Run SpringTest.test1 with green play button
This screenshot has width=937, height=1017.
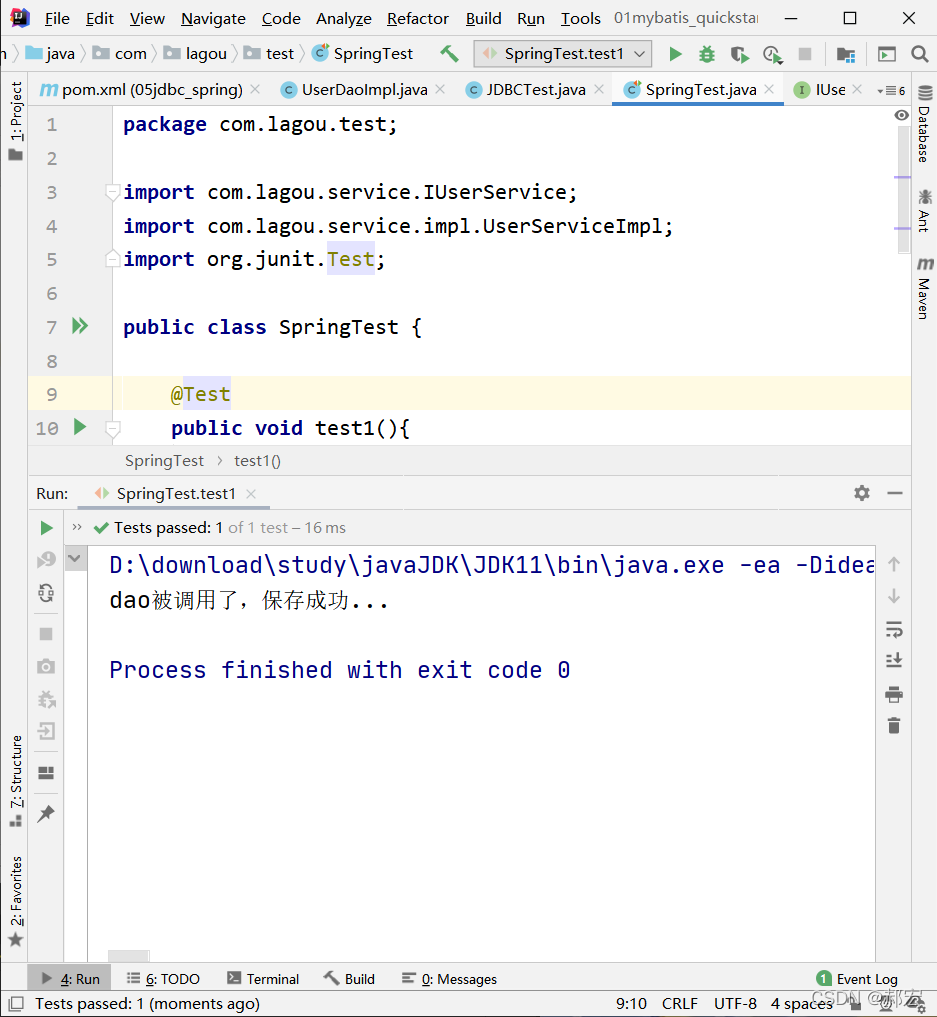pyautogui.click(x=675, y=54)
